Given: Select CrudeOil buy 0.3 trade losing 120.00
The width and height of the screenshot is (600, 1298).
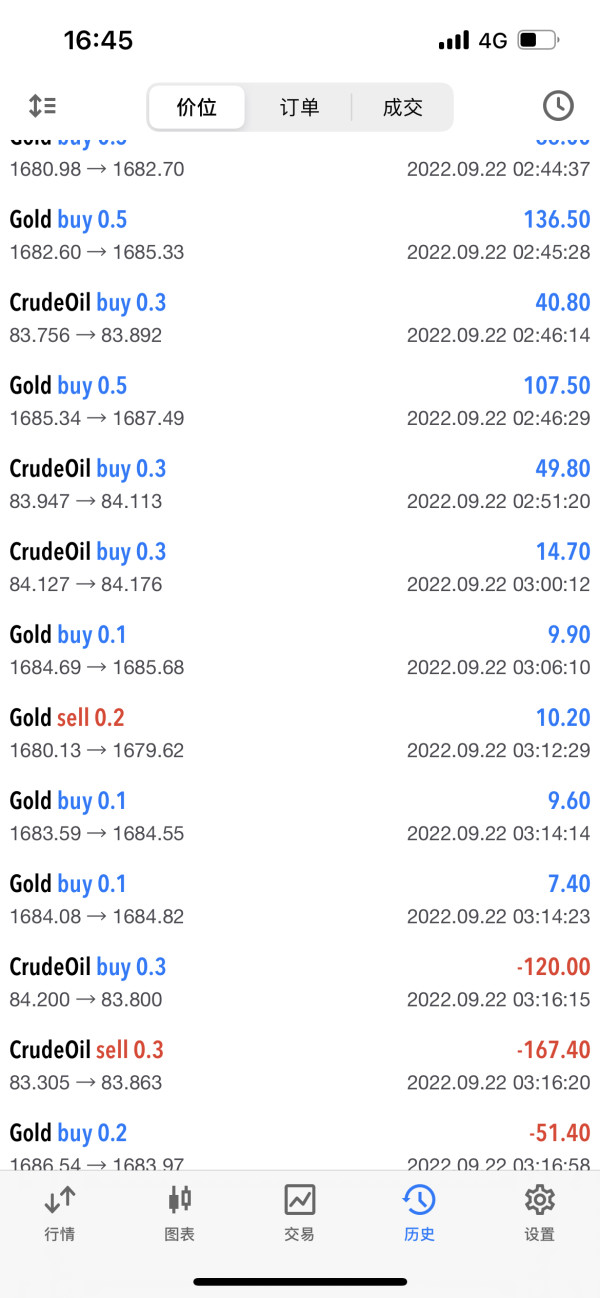Looking at the screenshot, I should [300, 982].
